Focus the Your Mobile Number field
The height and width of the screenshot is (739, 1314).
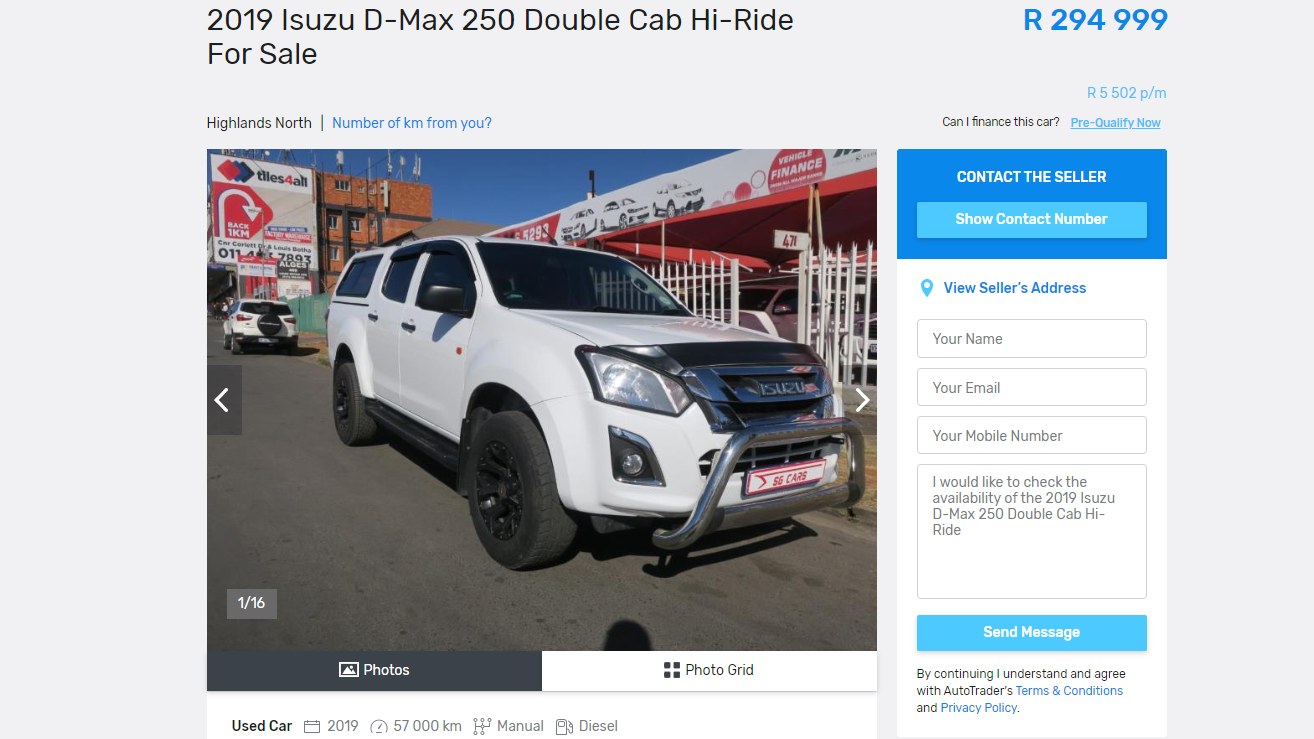[x=1031, y=435]
